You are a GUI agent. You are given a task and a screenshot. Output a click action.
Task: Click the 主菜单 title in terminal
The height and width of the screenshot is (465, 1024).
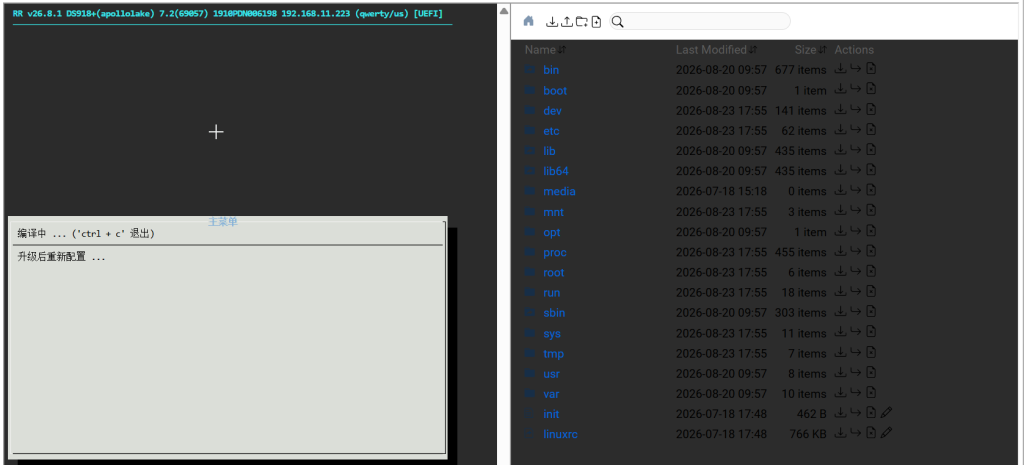click(x=223, y=222)
